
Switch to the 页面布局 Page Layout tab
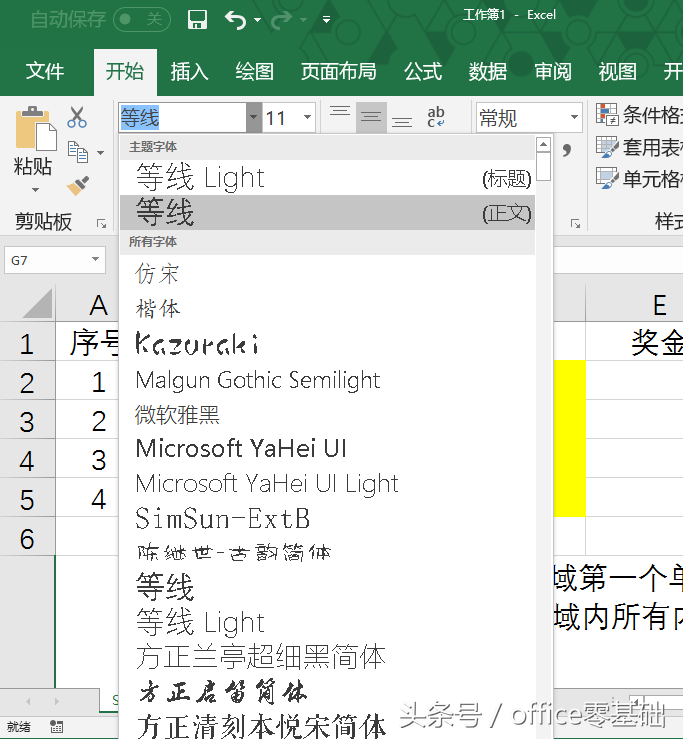tap(338, 72)
